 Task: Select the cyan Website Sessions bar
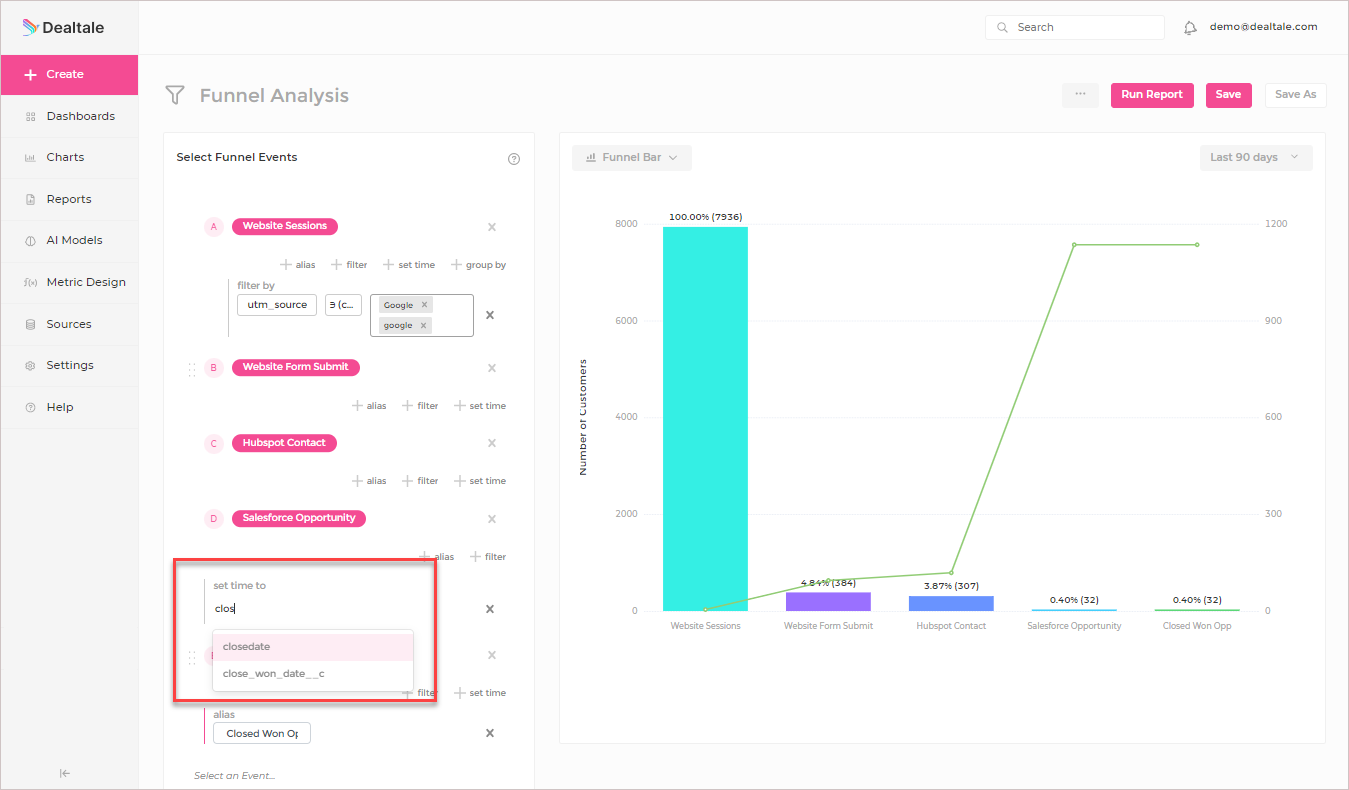[x=705, y=419]
